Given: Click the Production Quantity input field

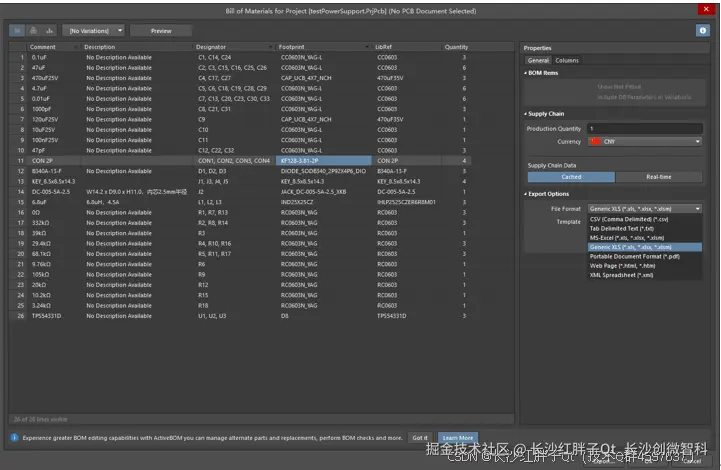Looking at the screenshot, I should pos(645,129).
